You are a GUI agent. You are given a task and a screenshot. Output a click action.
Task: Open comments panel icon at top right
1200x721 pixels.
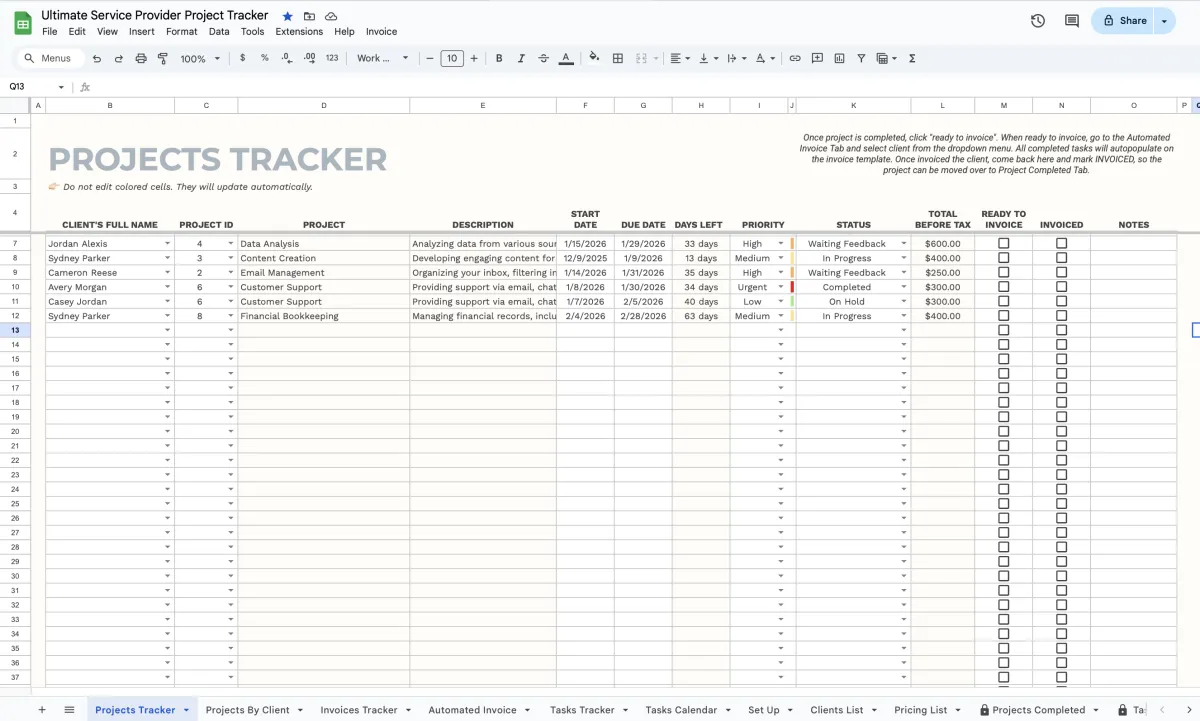click(x=1072, y=20)
